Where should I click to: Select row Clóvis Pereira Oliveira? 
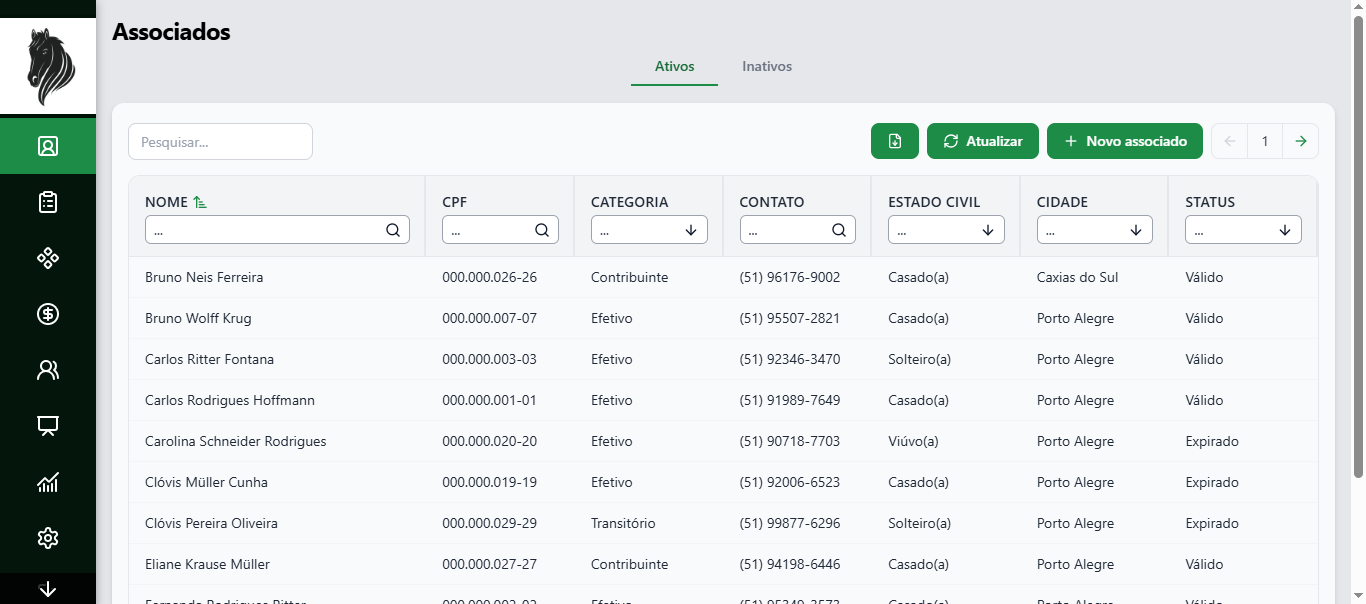point(723,523)
